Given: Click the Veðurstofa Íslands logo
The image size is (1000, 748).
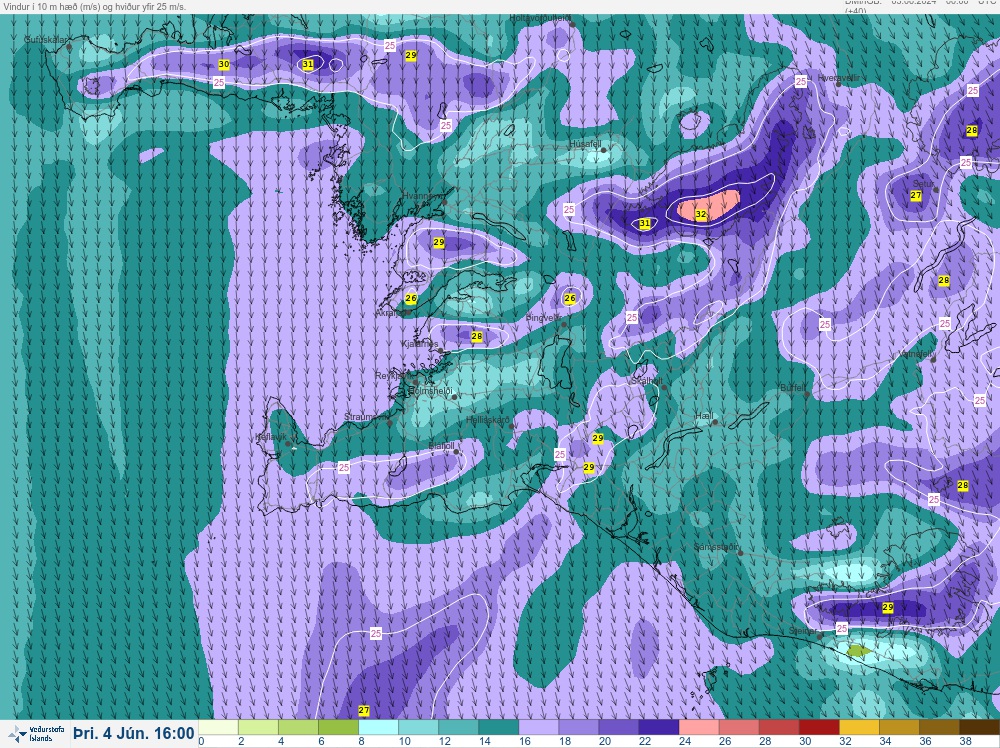Looking at the screenshot, I should (x=37, y=733).
